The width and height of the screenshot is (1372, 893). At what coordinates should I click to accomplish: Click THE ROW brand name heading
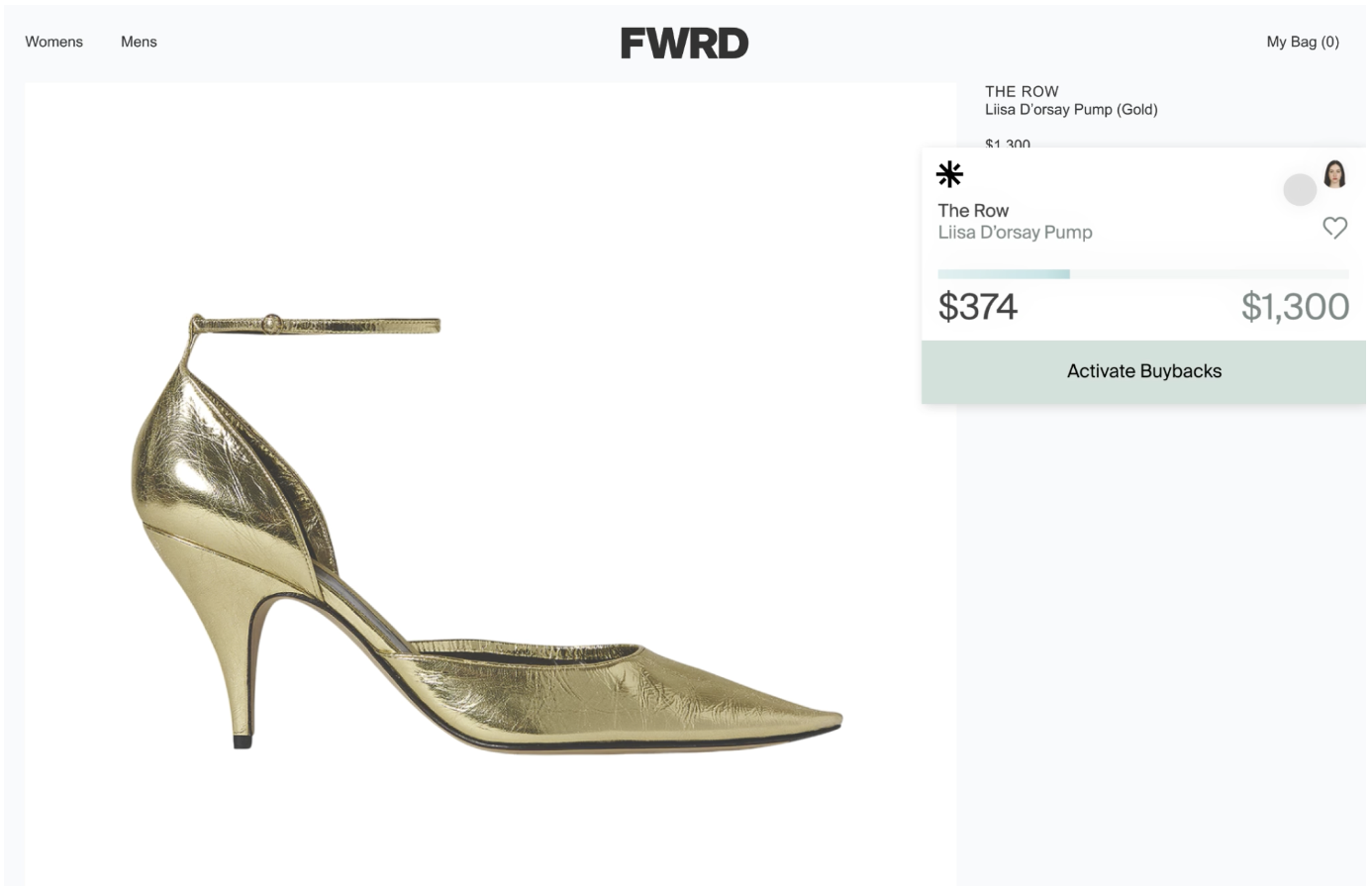1022,91
